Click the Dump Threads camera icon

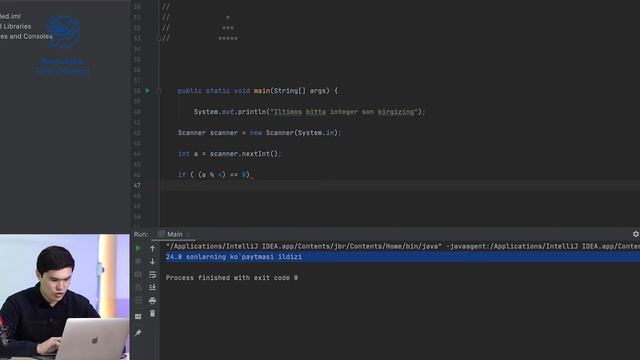point(138,274)
